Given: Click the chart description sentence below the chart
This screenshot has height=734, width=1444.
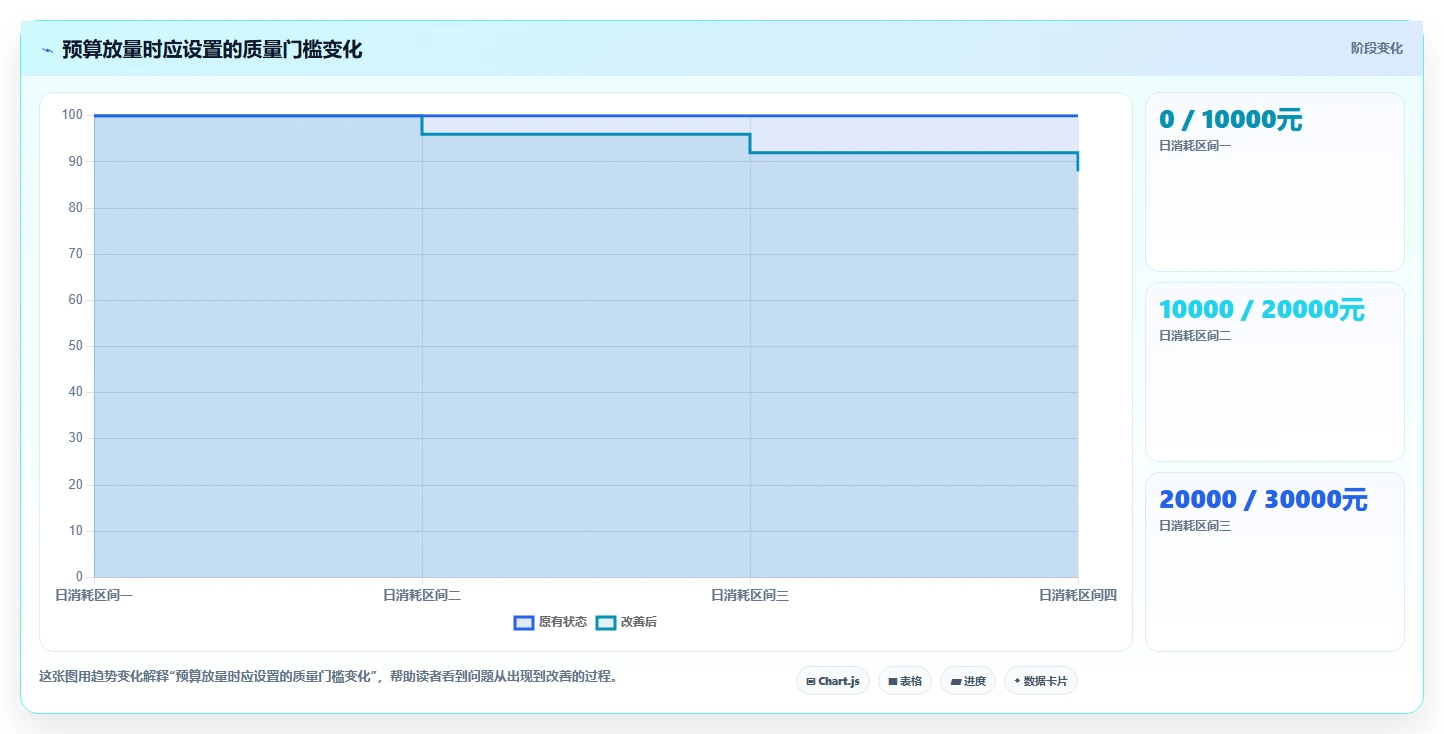Looking at the screenshot, I should 331,677.
